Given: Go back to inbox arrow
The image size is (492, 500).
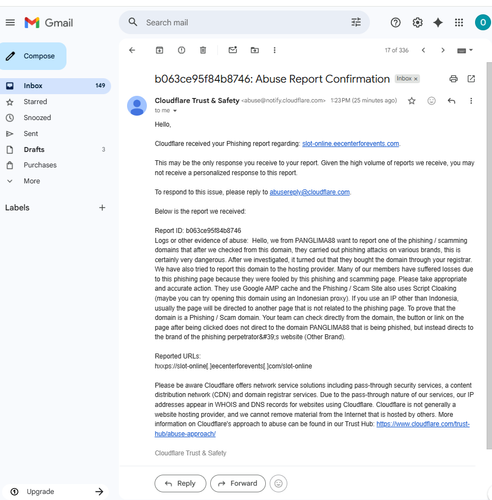Looking at the screenshot, I should click(132, 50).
